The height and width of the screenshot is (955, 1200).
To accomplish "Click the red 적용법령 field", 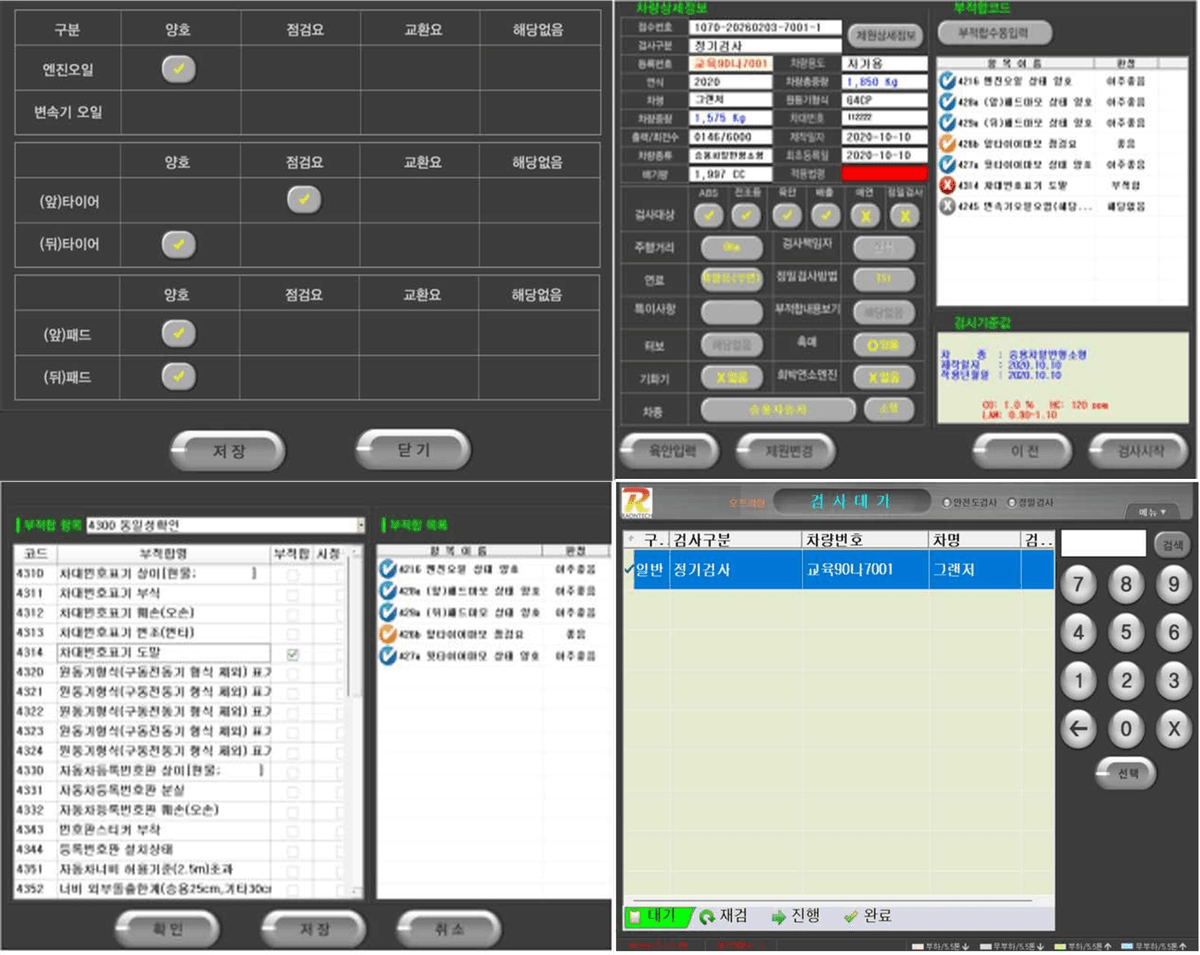I will click(x=884, y=174).
